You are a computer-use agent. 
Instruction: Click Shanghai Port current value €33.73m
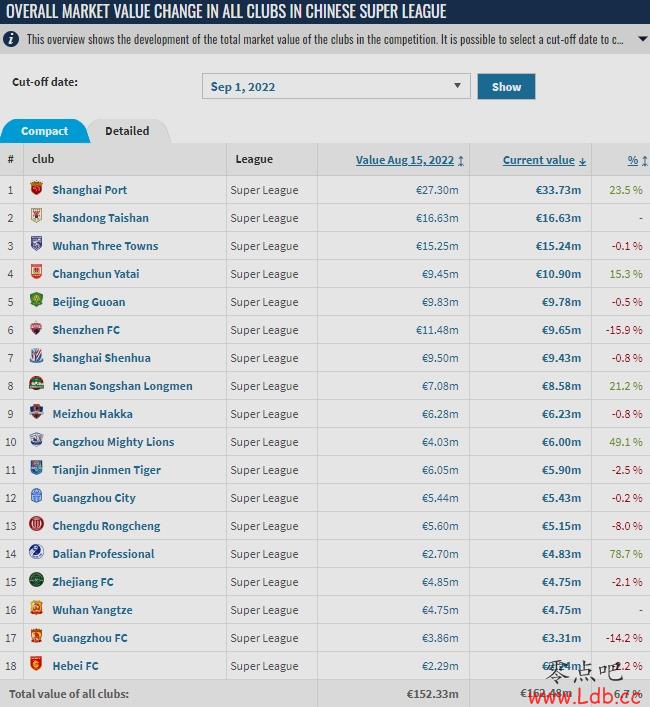(x=558, y=190)
